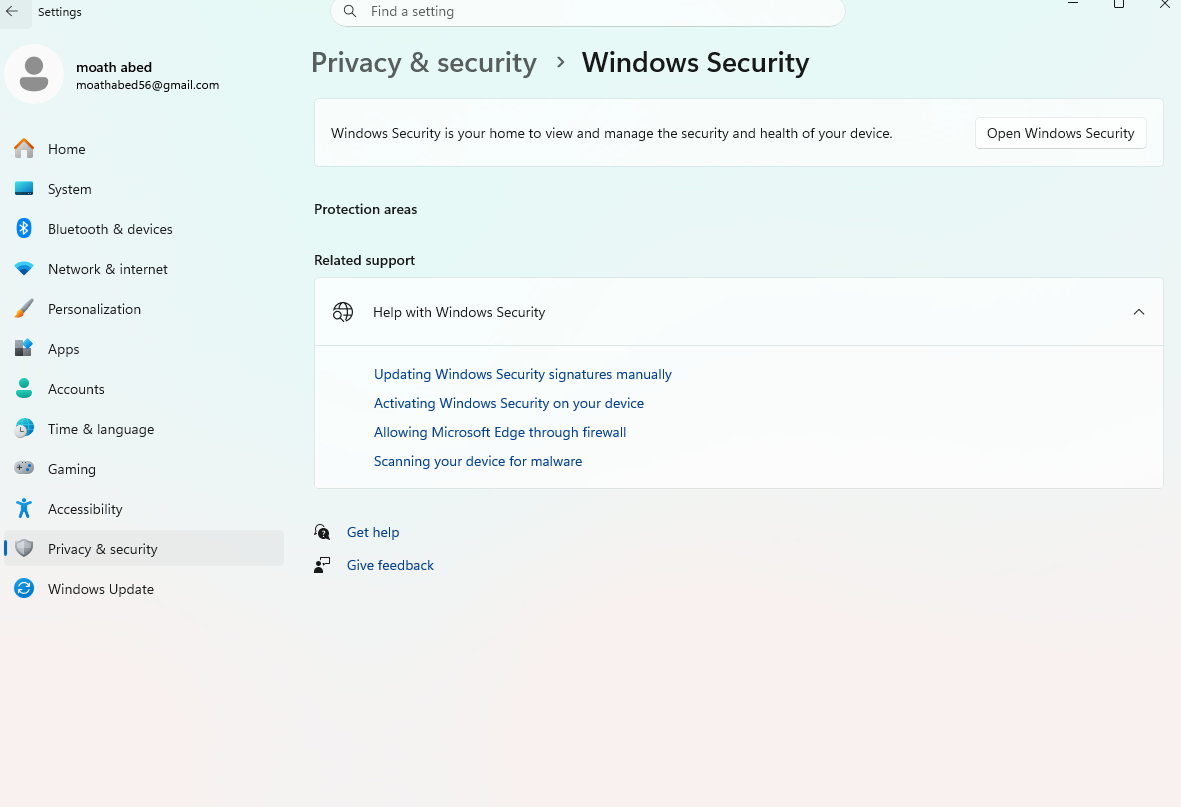Click the moath abed account name

pos(114,67)
